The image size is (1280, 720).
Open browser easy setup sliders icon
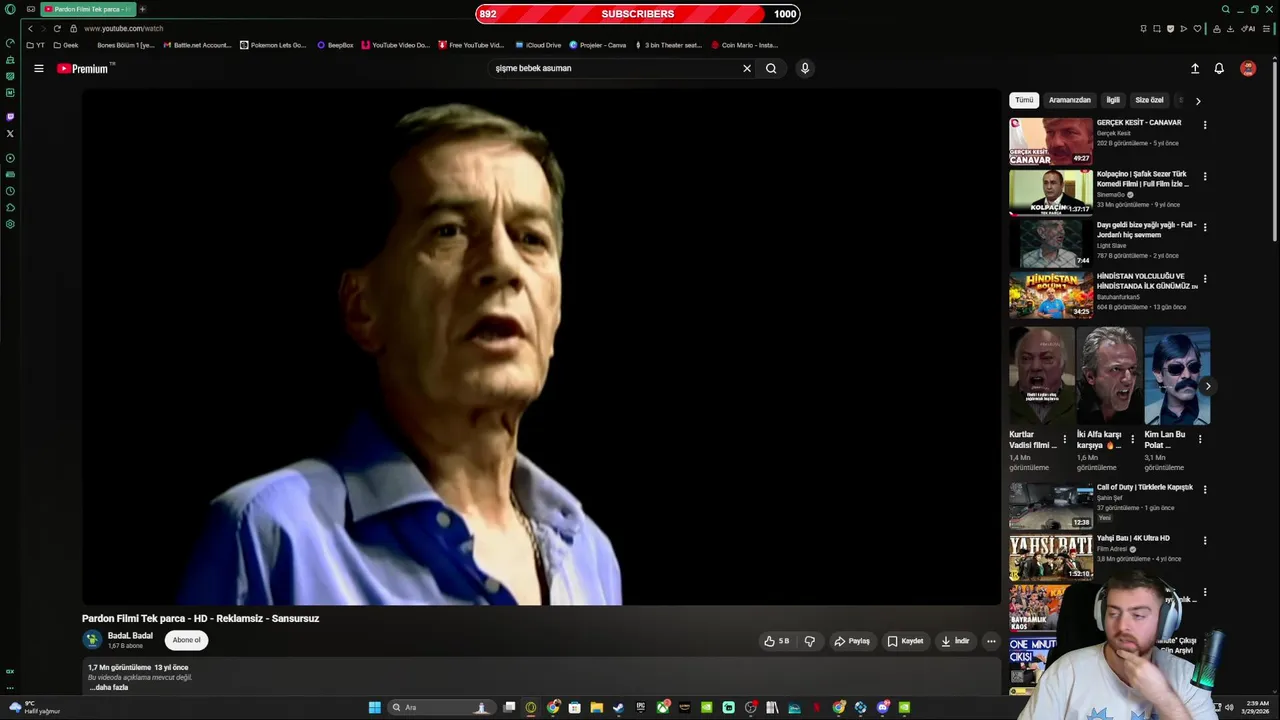click(1268, 28)
